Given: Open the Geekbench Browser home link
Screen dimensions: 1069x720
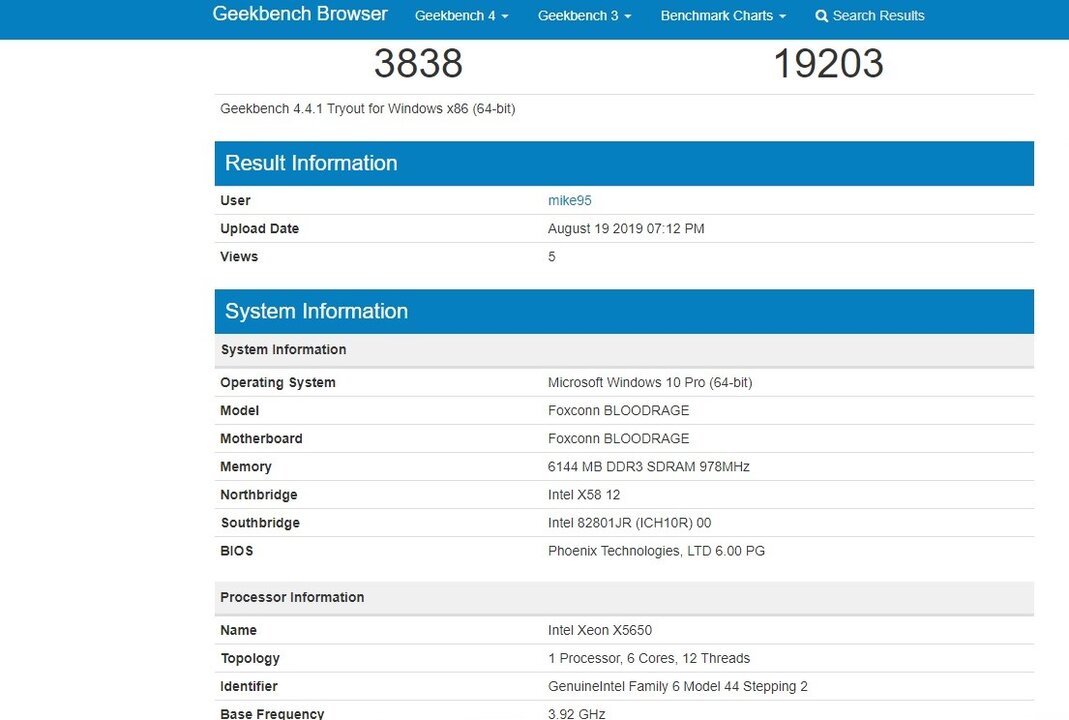Looking at the screenshot, I should point(300,14).
